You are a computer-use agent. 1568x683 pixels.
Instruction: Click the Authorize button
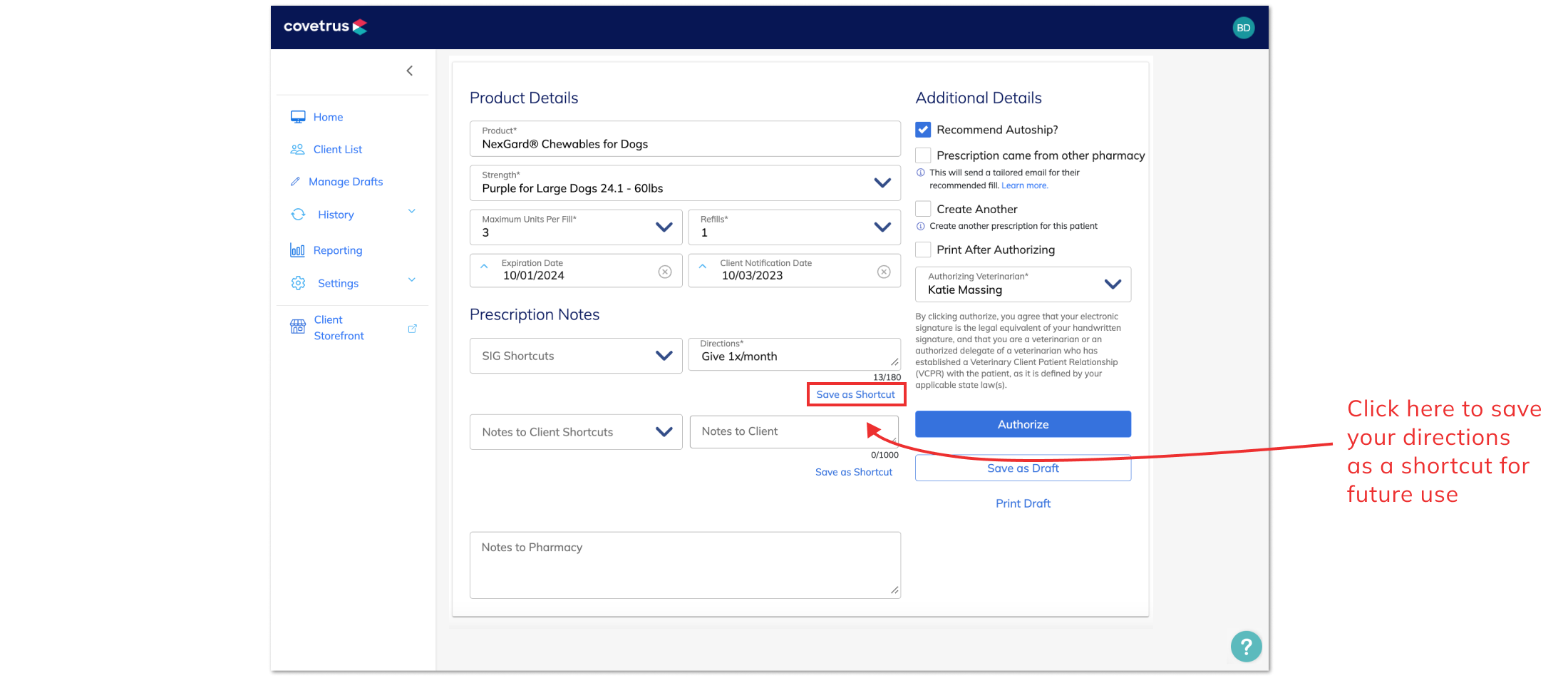point(1023,424)
